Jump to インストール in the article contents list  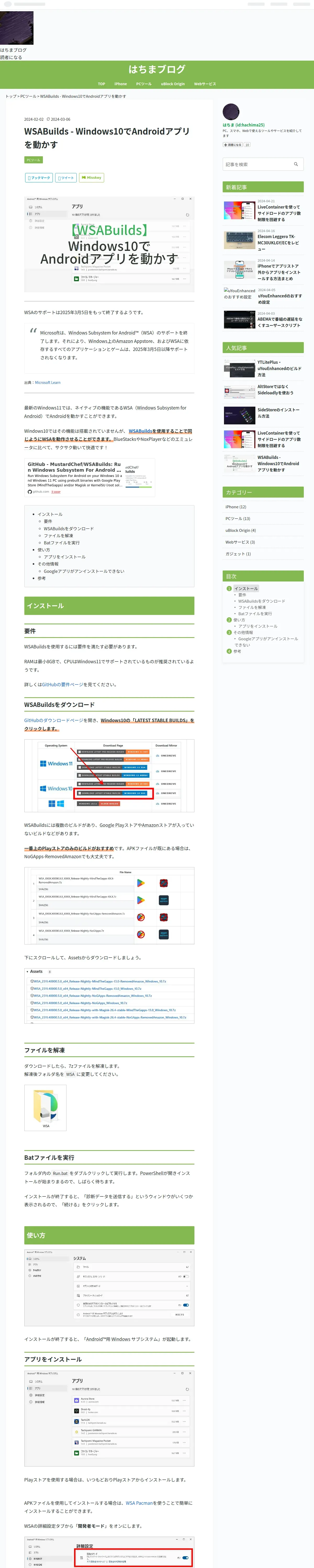50,514
